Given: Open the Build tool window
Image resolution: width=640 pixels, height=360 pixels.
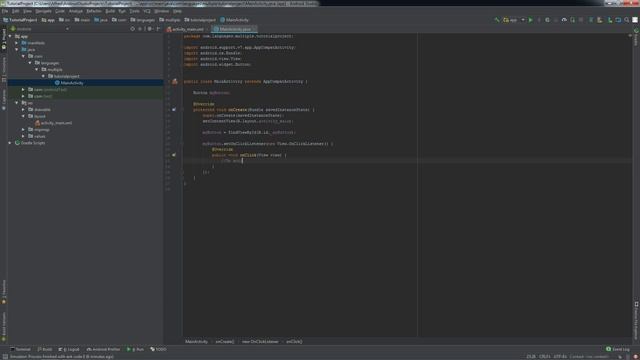Looking at the screenshot, I should coord(44,349).
